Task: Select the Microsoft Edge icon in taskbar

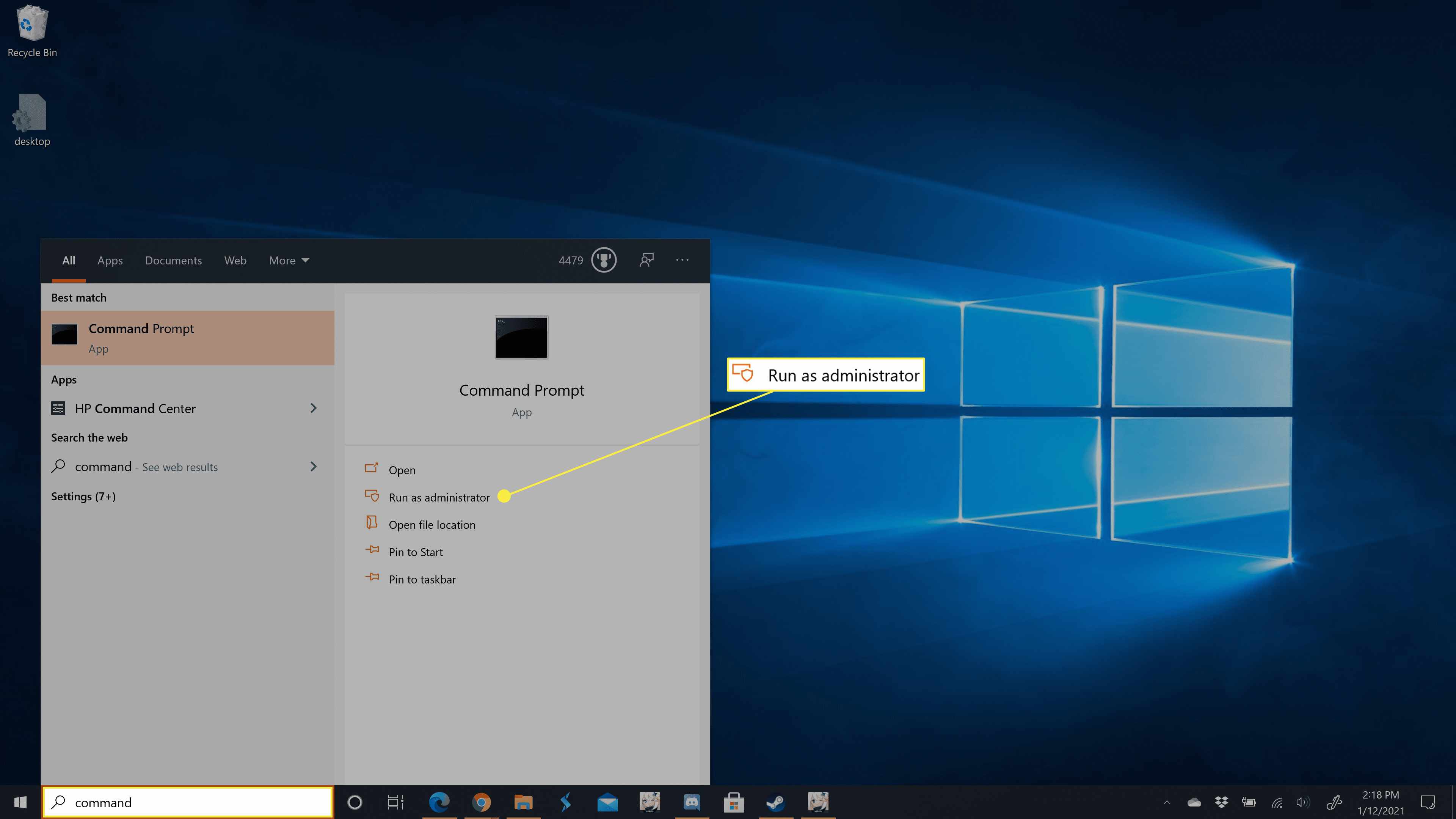Action: pos(438,802)
